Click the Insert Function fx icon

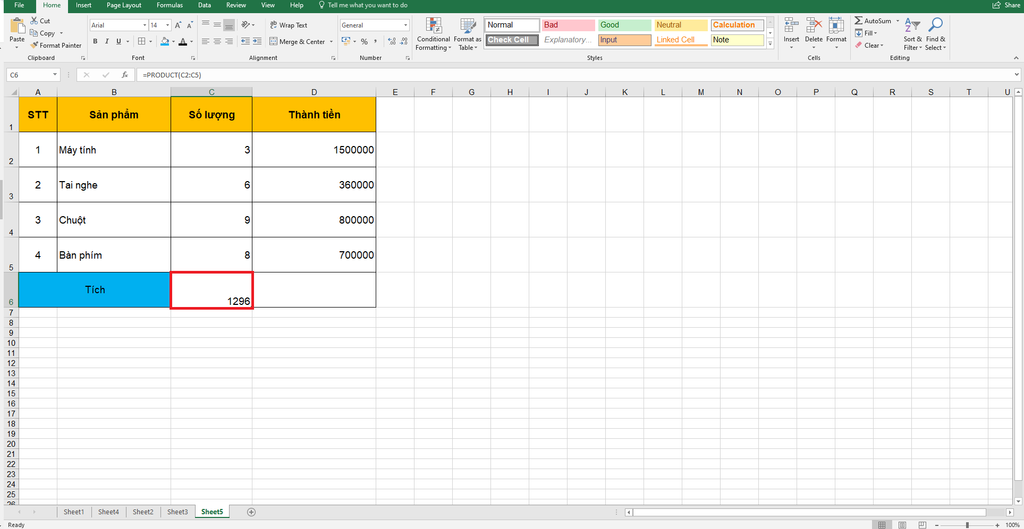(123, 75)
